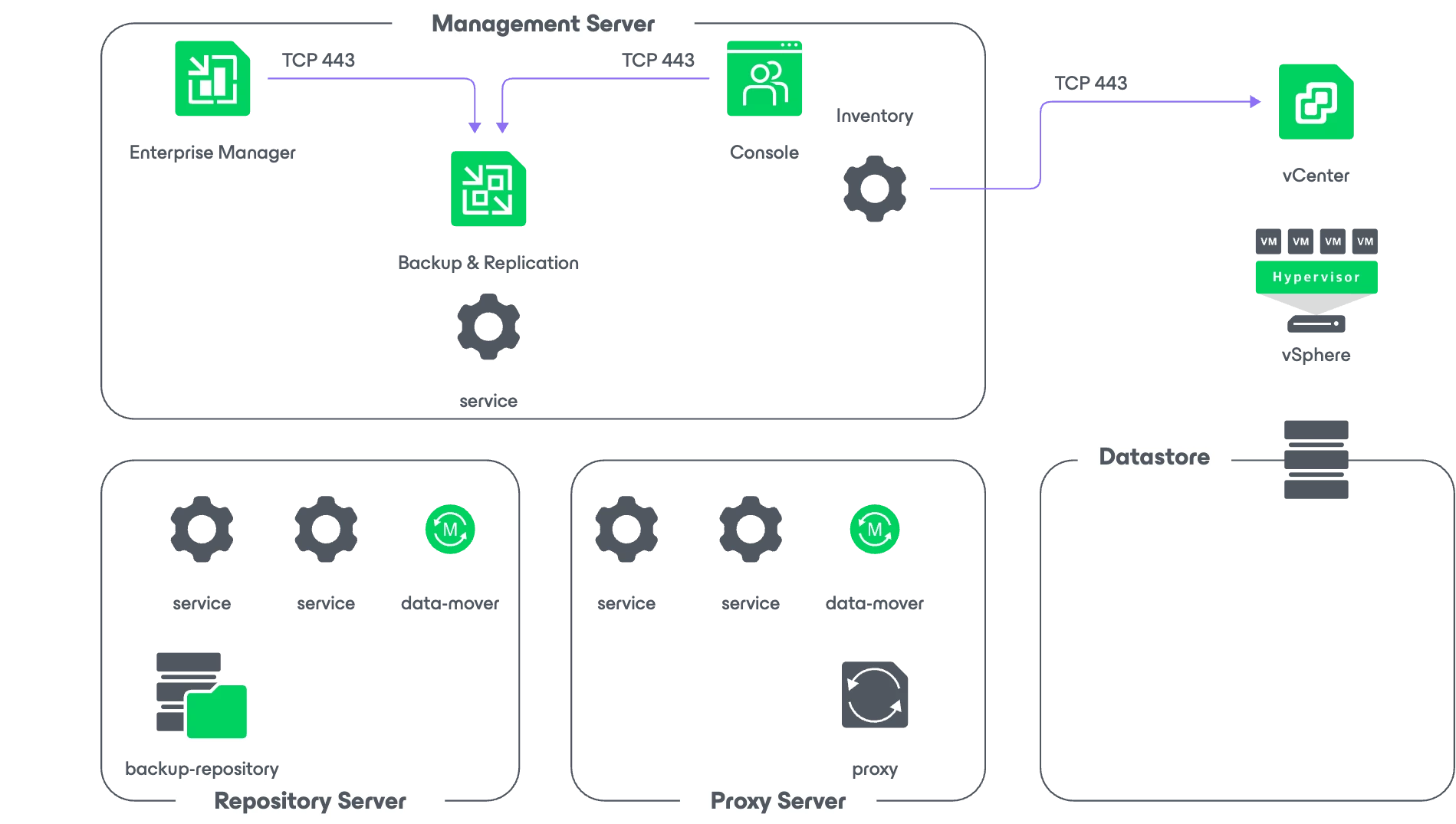Screen dimensions: 1456x824
Task: Click the Console users icon
Action: click(x=764, y=78)
